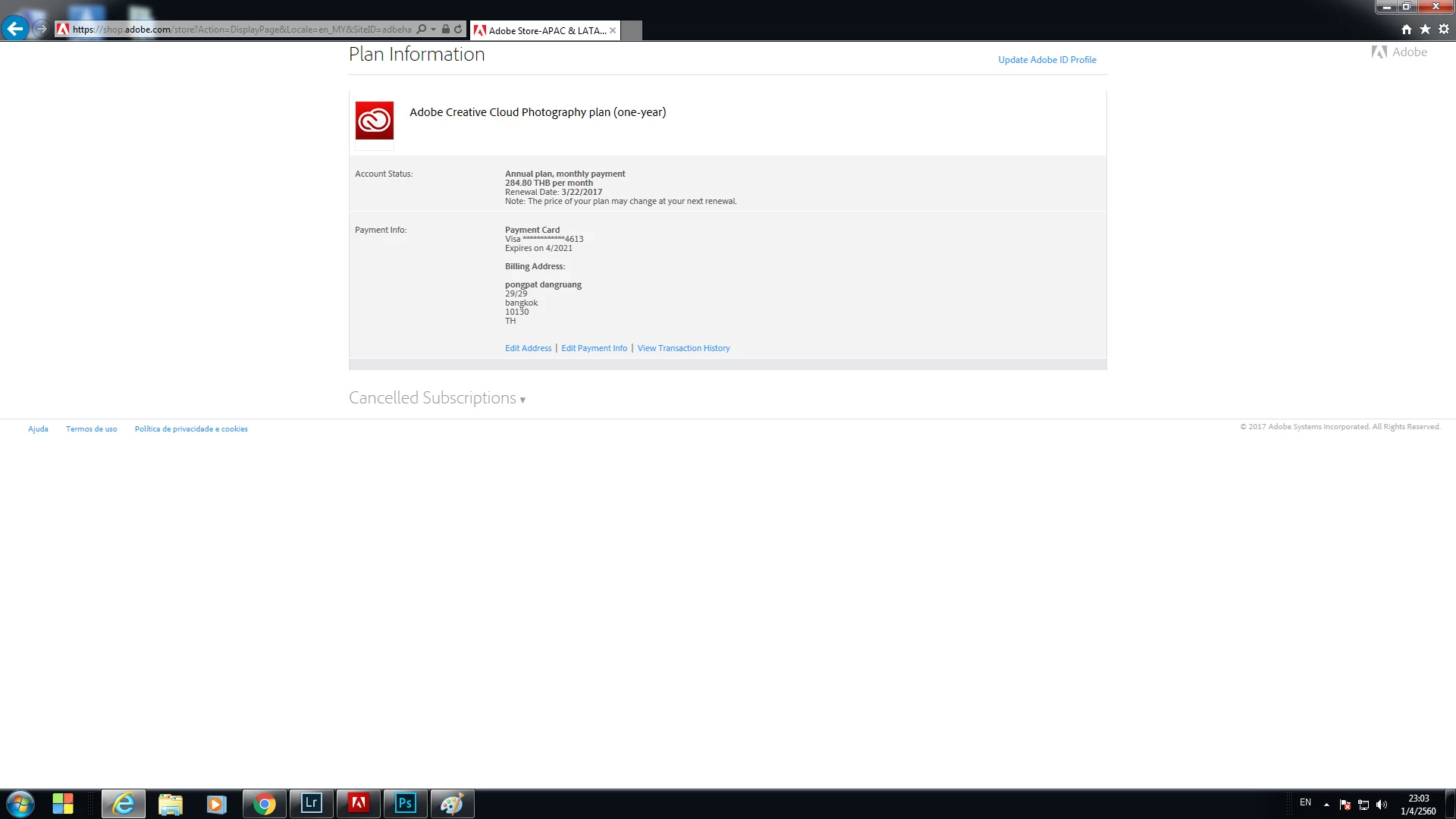Screen dimensions: 1456x819
Task: Show hidden system tray icons arrow
Action: tap(1326, 804)
